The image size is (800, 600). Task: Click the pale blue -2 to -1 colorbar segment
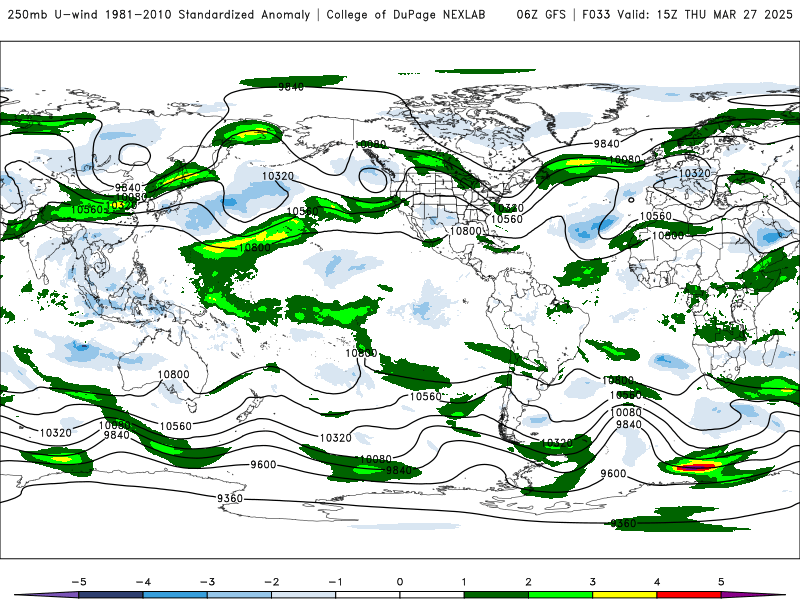tap(304, 595)
